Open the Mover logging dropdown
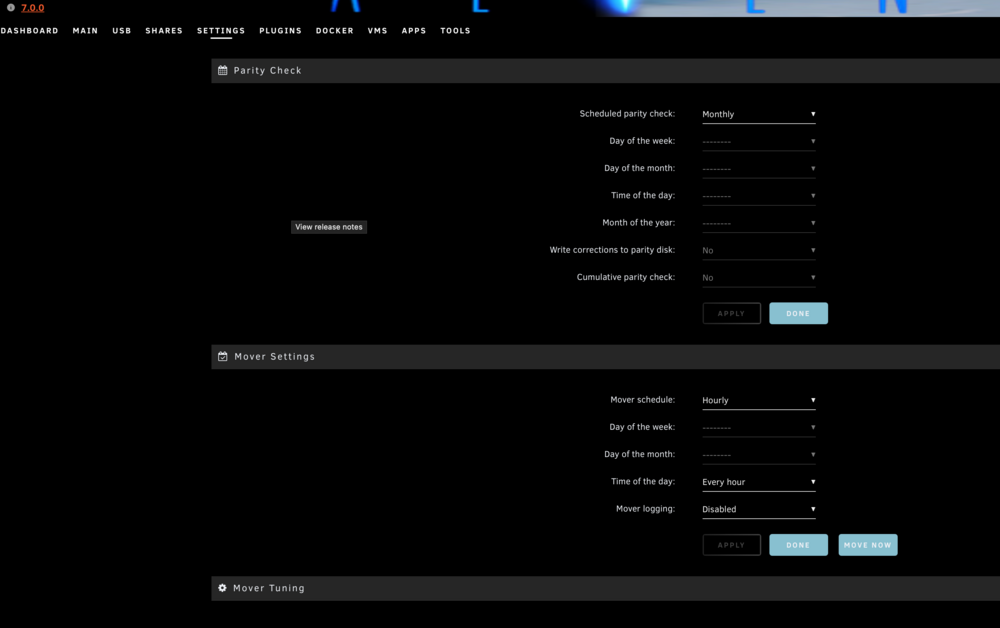The width and height of the screenshot is (1000, 628). (x=759, y=509)
